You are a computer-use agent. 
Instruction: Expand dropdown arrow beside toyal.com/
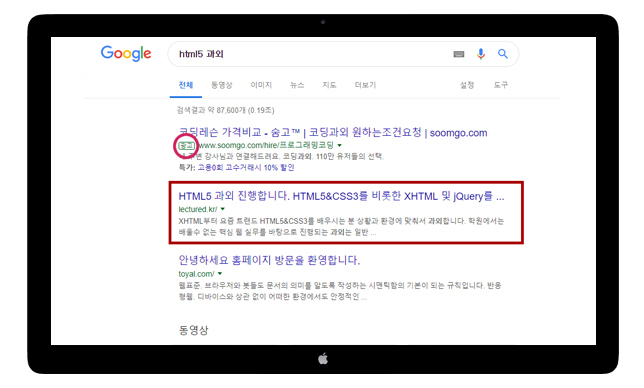point(220,273)
